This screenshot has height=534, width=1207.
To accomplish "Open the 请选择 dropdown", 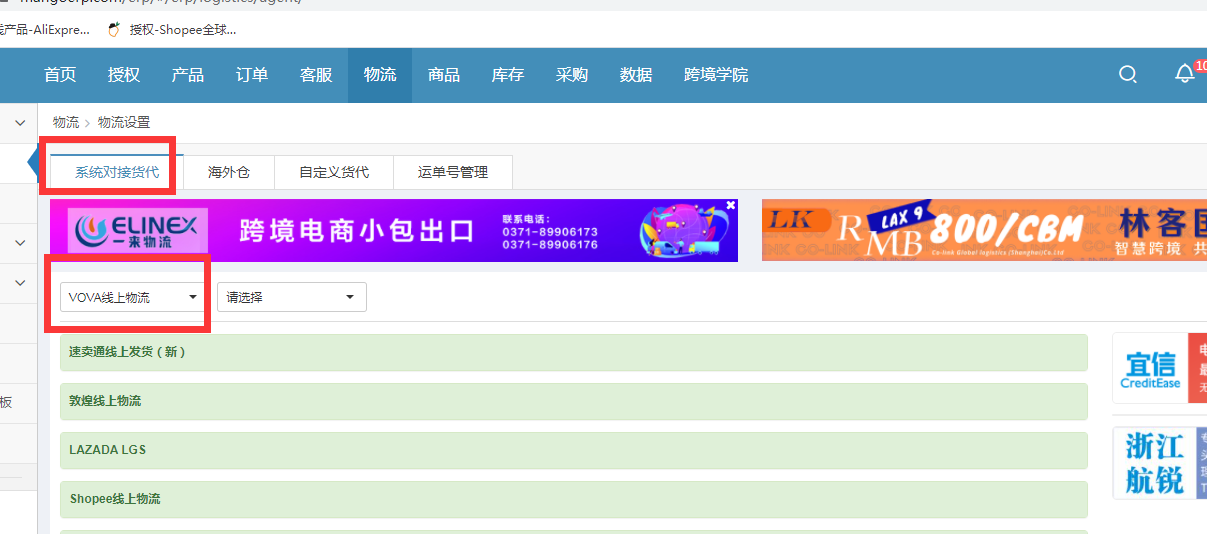I will pos(292,297).
